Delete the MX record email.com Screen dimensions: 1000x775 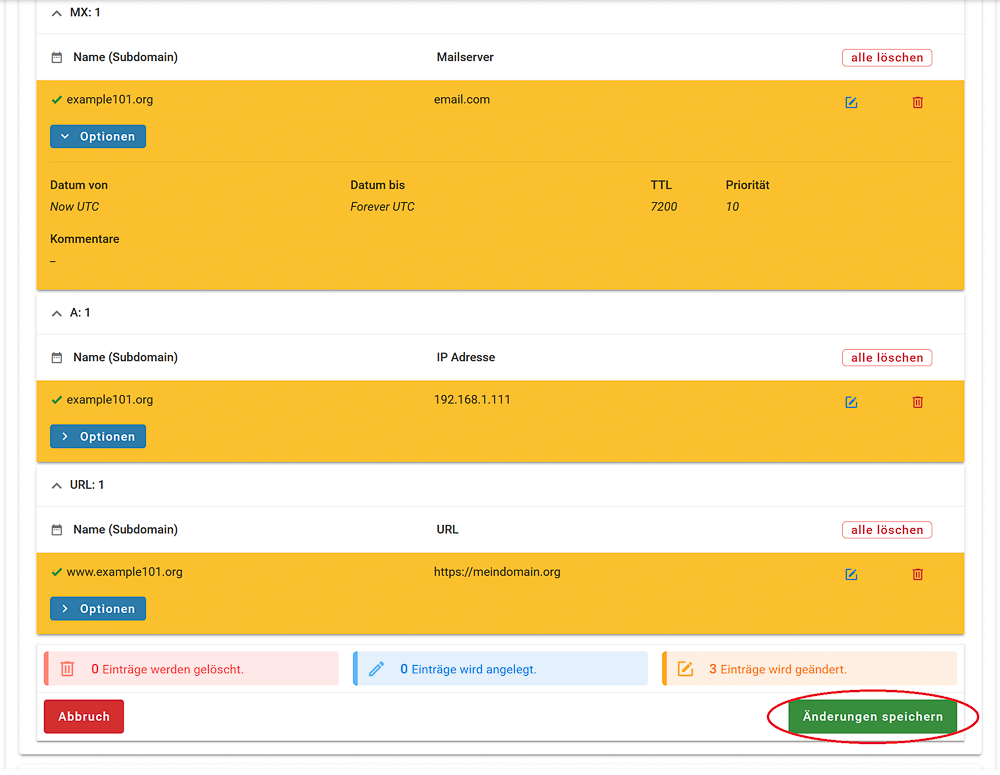point(917,102)
